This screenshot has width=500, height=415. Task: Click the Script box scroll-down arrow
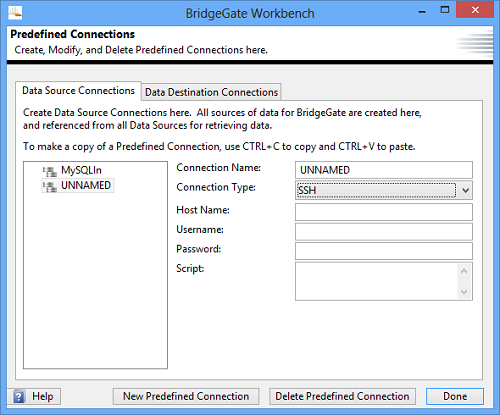tap(464, 292)
